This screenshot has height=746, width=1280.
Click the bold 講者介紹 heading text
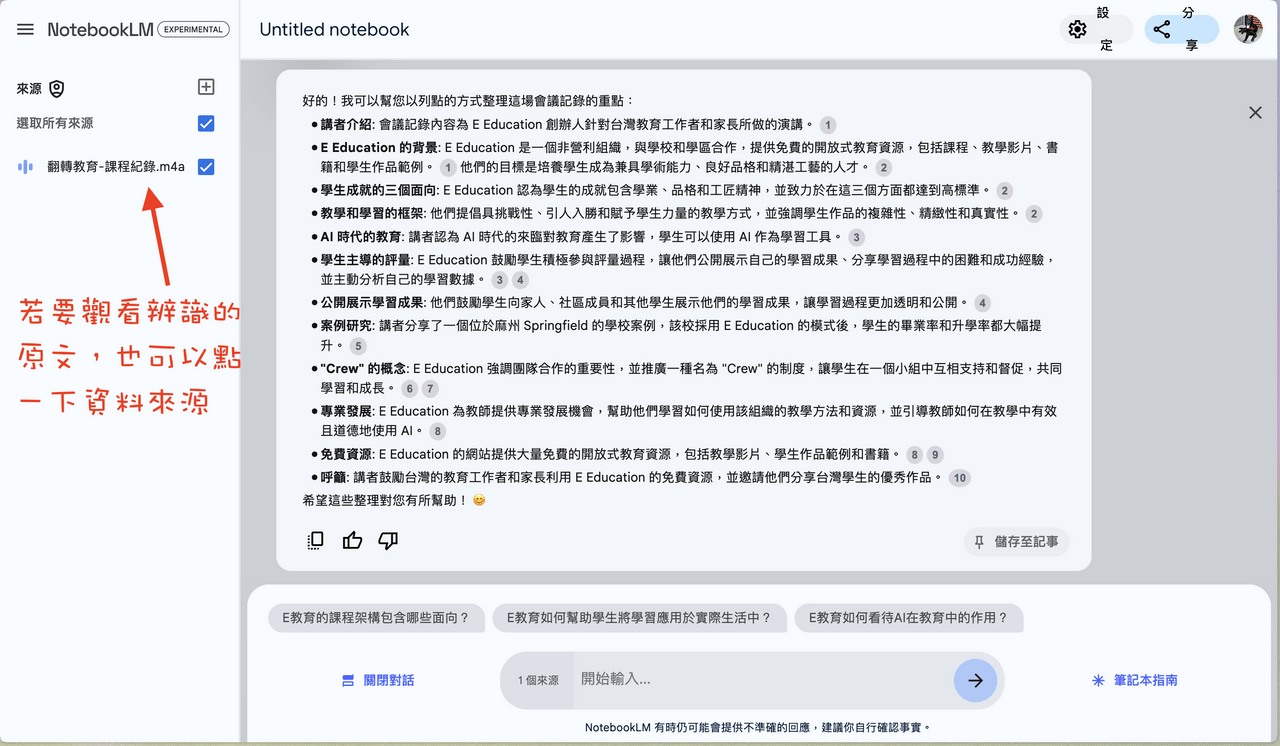click(x=346, y=125)
